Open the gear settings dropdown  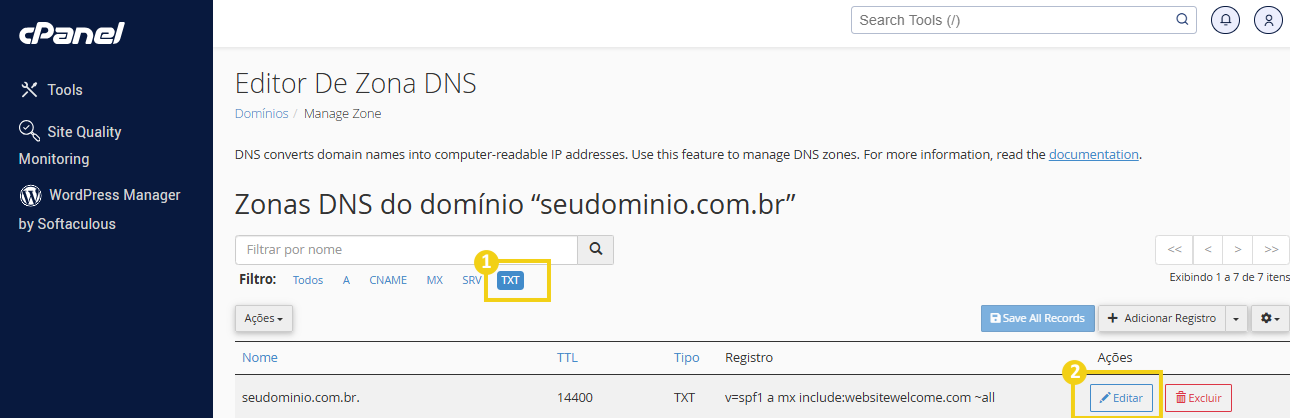pyautogui.click(x=1270, y=318)
